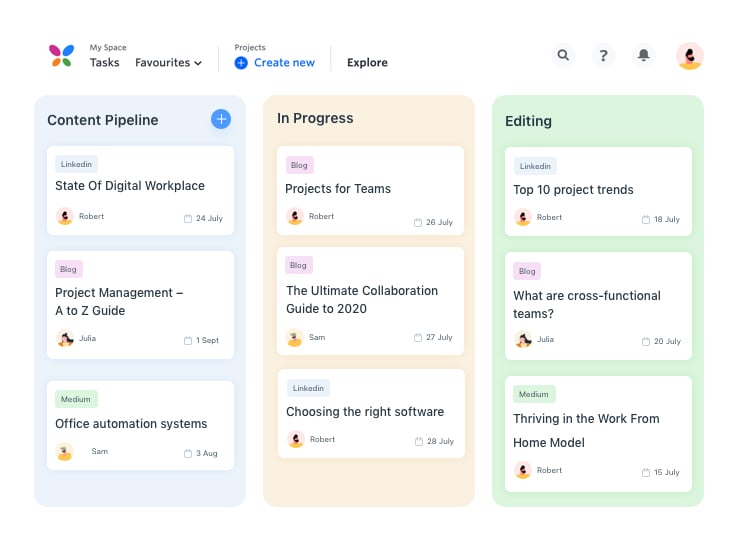Click the 15 July due date text
Image resolution: width=743 pixels, height=547 pixels.
coord(667,473)
